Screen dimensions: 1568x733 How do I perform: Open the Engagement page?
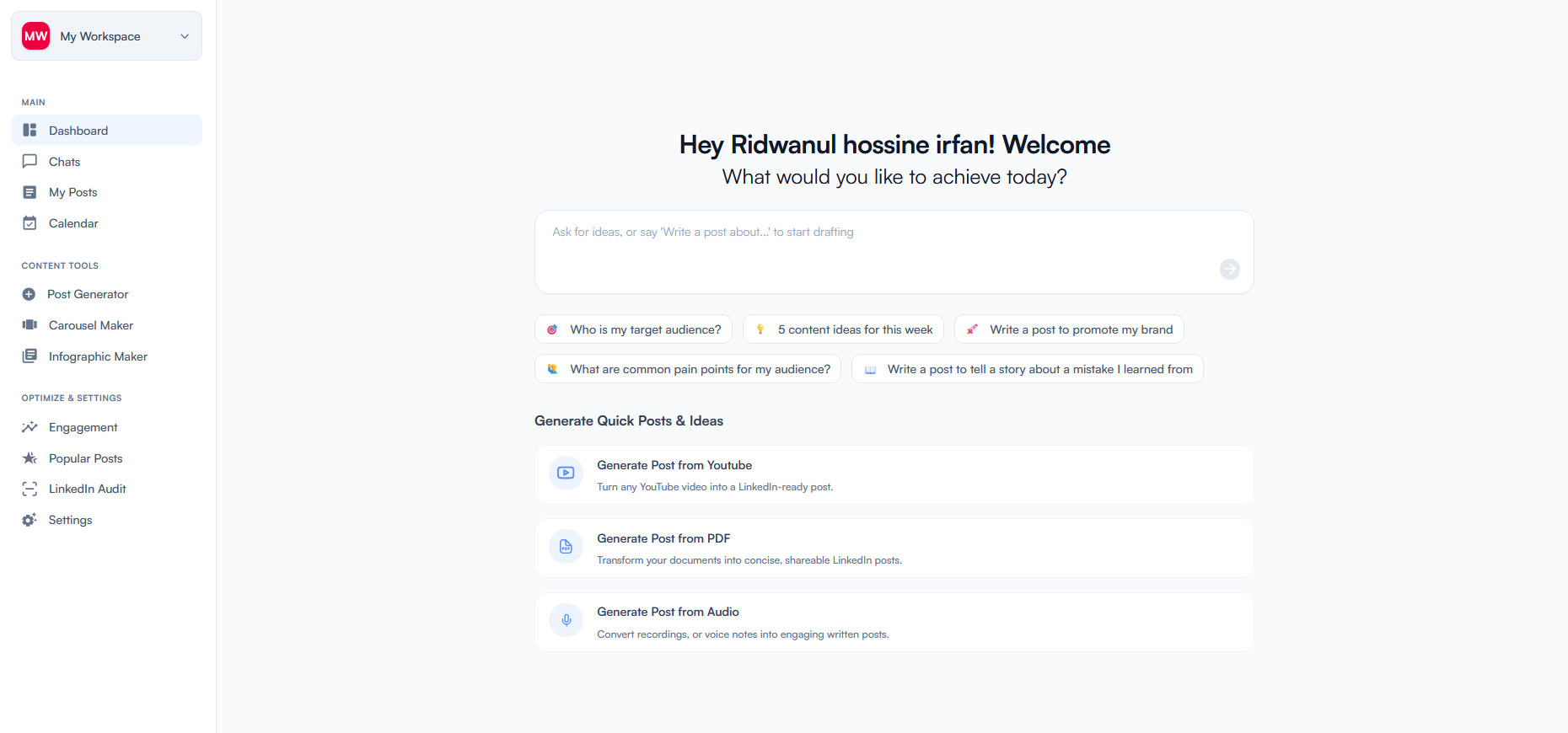[83, 427]
